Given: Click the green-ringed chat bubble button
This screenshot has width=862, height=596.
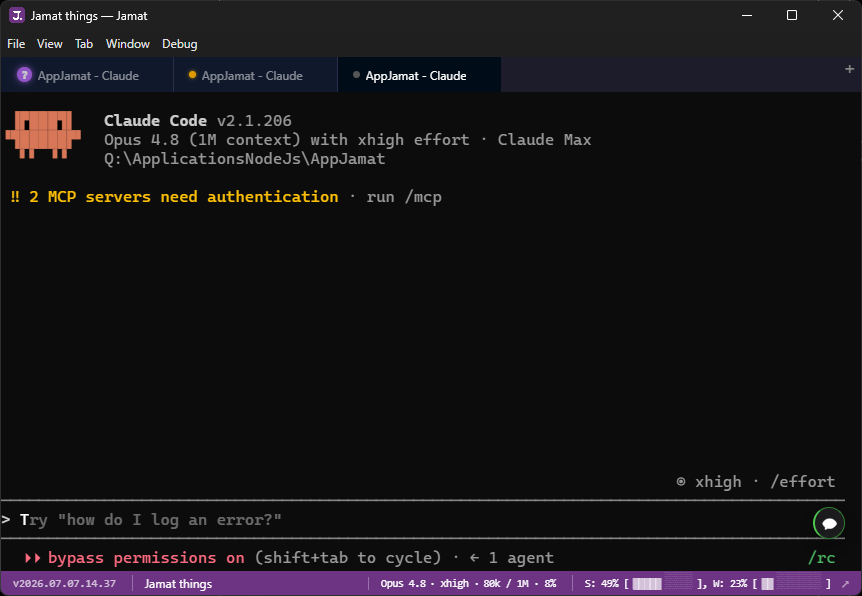Looking at the screenshot, I should pos(829,523).
